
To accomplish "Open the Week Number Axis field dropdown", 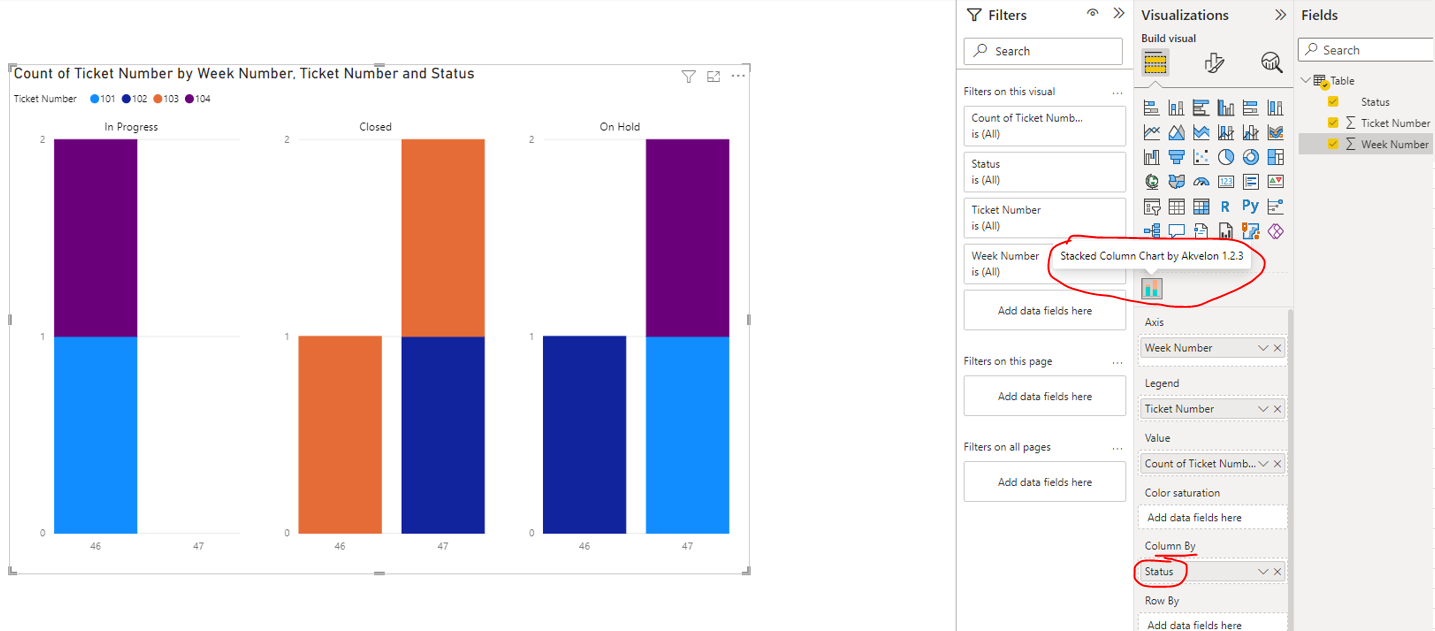I will (1263, 348).
